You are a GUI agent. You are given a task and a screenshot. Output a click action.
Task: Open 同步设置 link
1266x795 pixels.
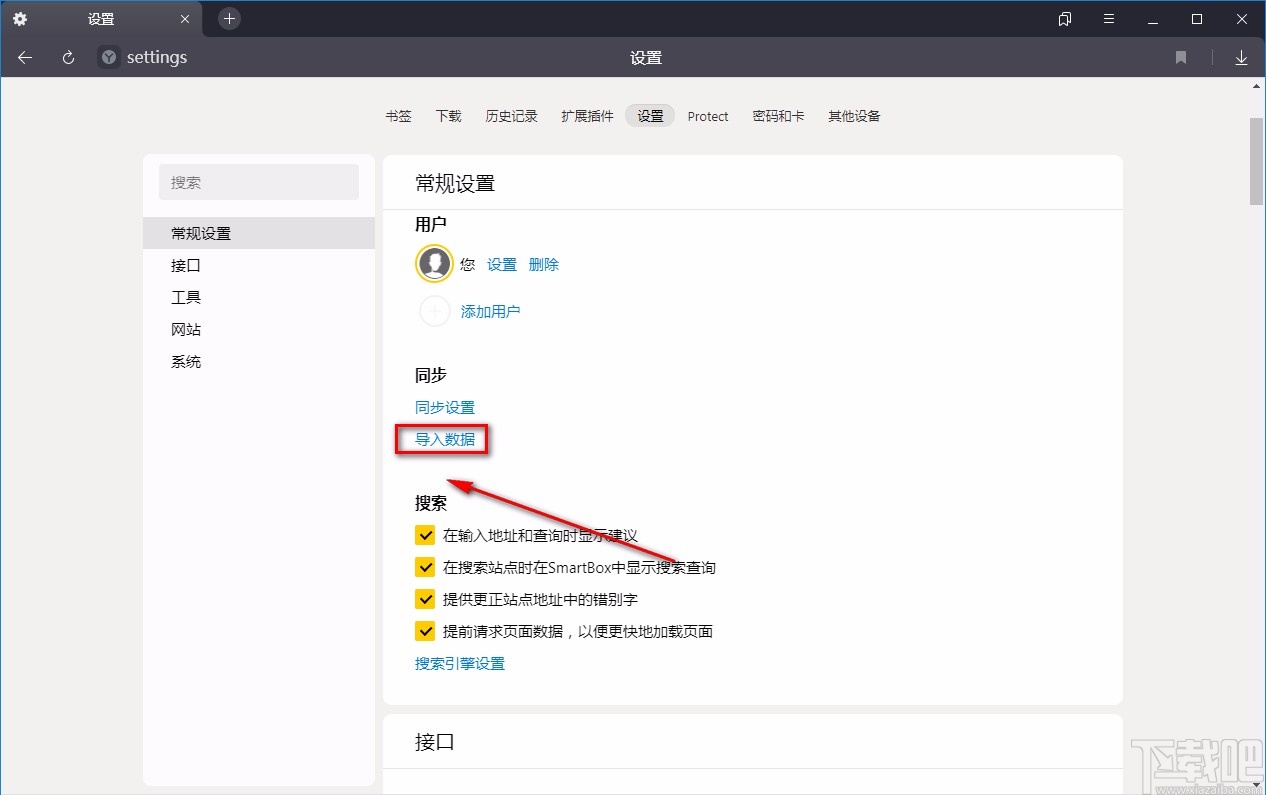tap(444, 407)
